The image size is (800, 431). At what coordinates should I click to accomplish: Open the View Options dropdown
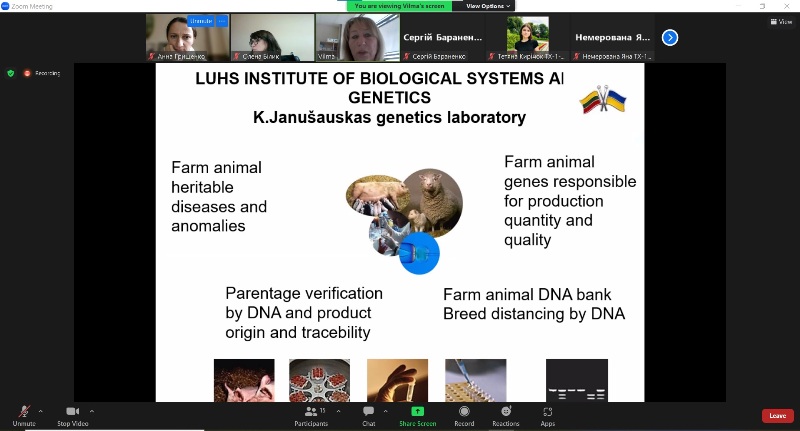[x=488, y=6]
